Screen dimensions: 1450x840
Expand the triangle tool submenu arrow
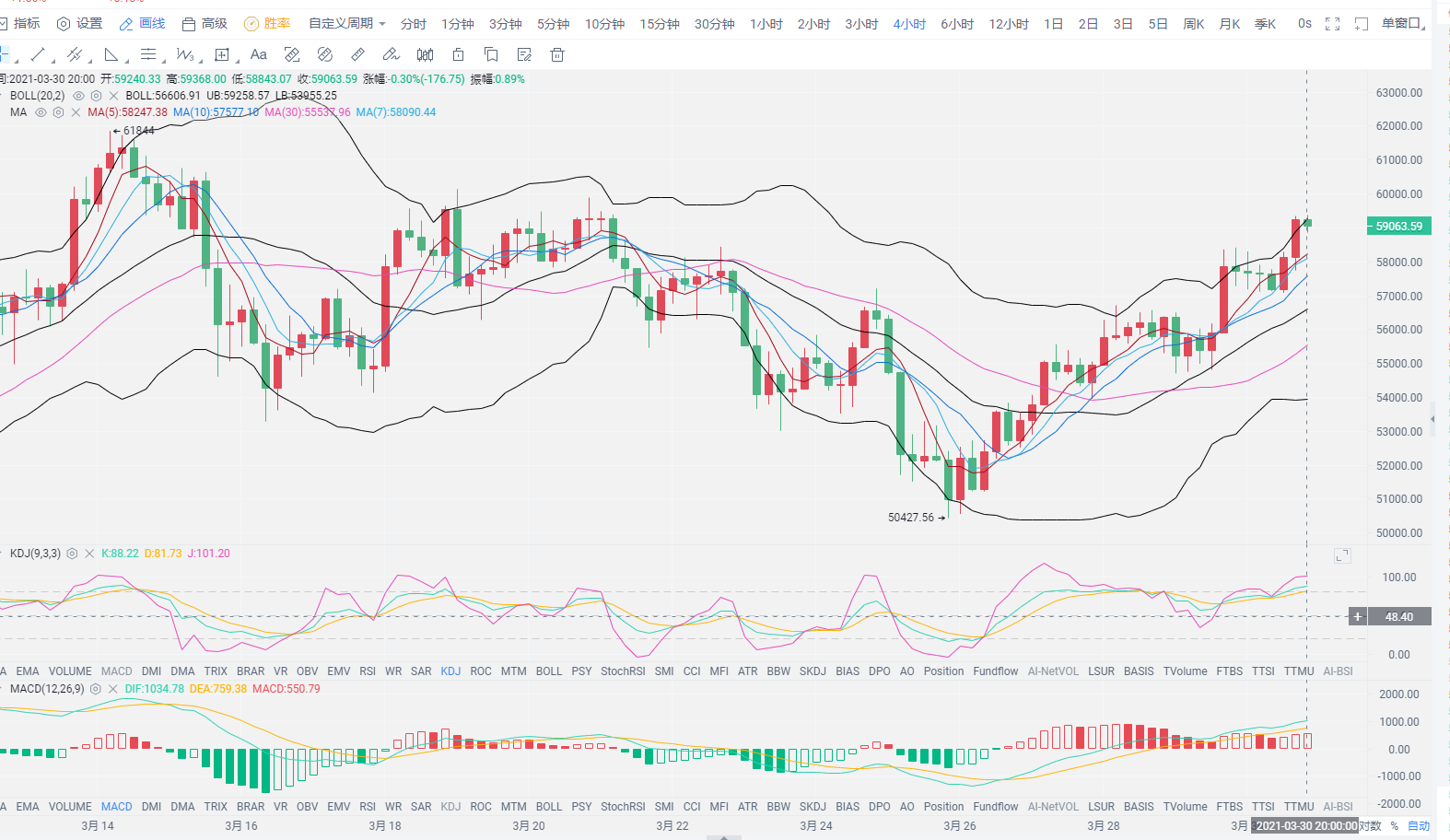(x=125, y=61)
